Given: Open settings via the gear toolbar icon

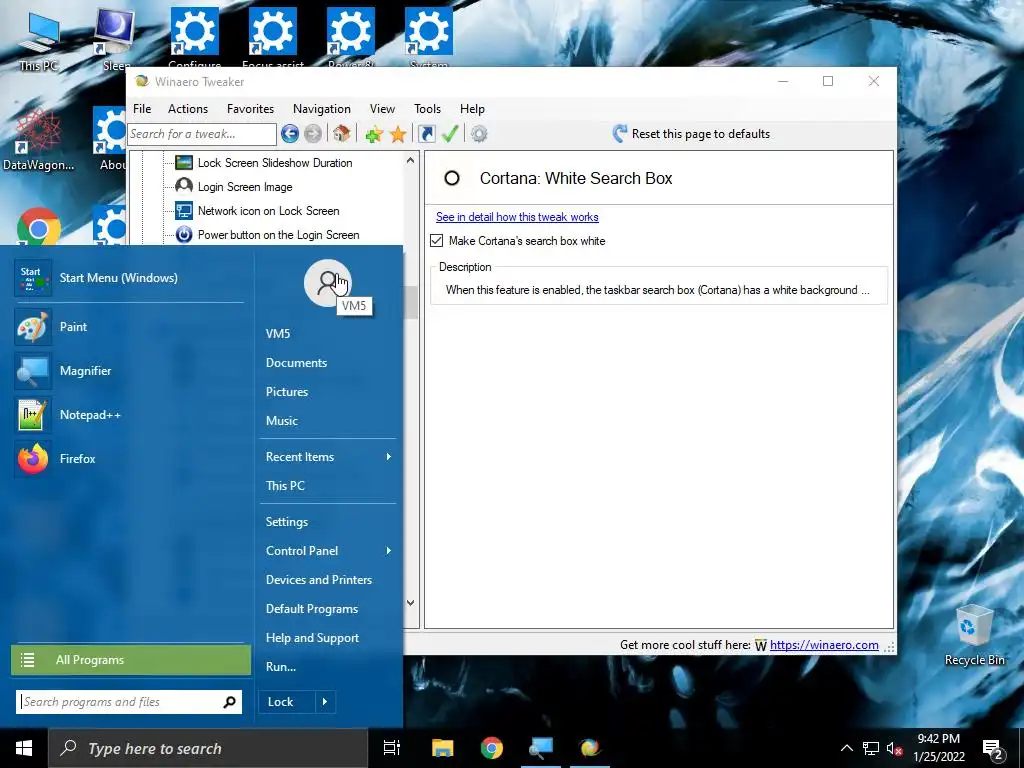Looking at the screenshot, I should pyautogui.click(x=479, y=134).
